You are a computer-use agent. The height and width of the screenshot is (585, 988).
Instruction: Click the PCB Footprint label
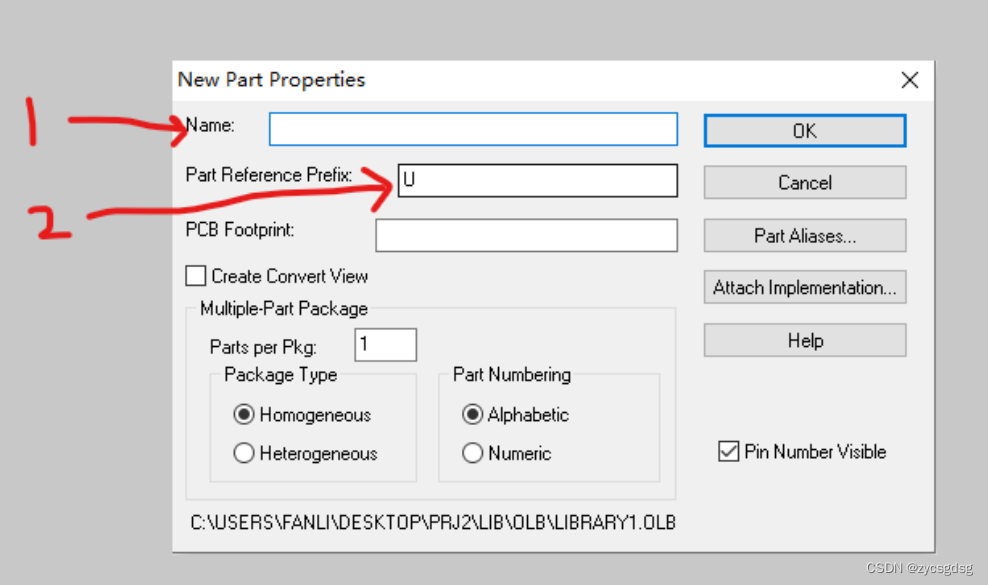tap(240, 230)
